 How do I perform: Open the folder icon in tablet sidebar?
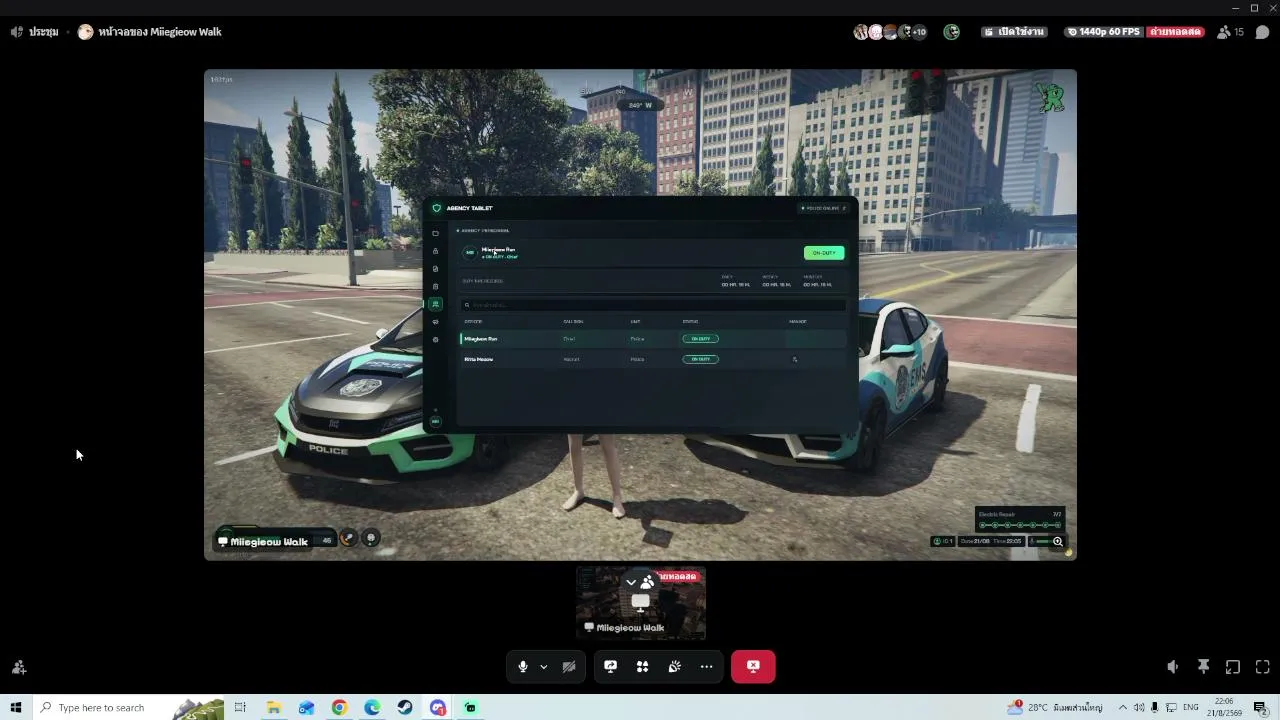pyautogui.click(x=435, y=233)
